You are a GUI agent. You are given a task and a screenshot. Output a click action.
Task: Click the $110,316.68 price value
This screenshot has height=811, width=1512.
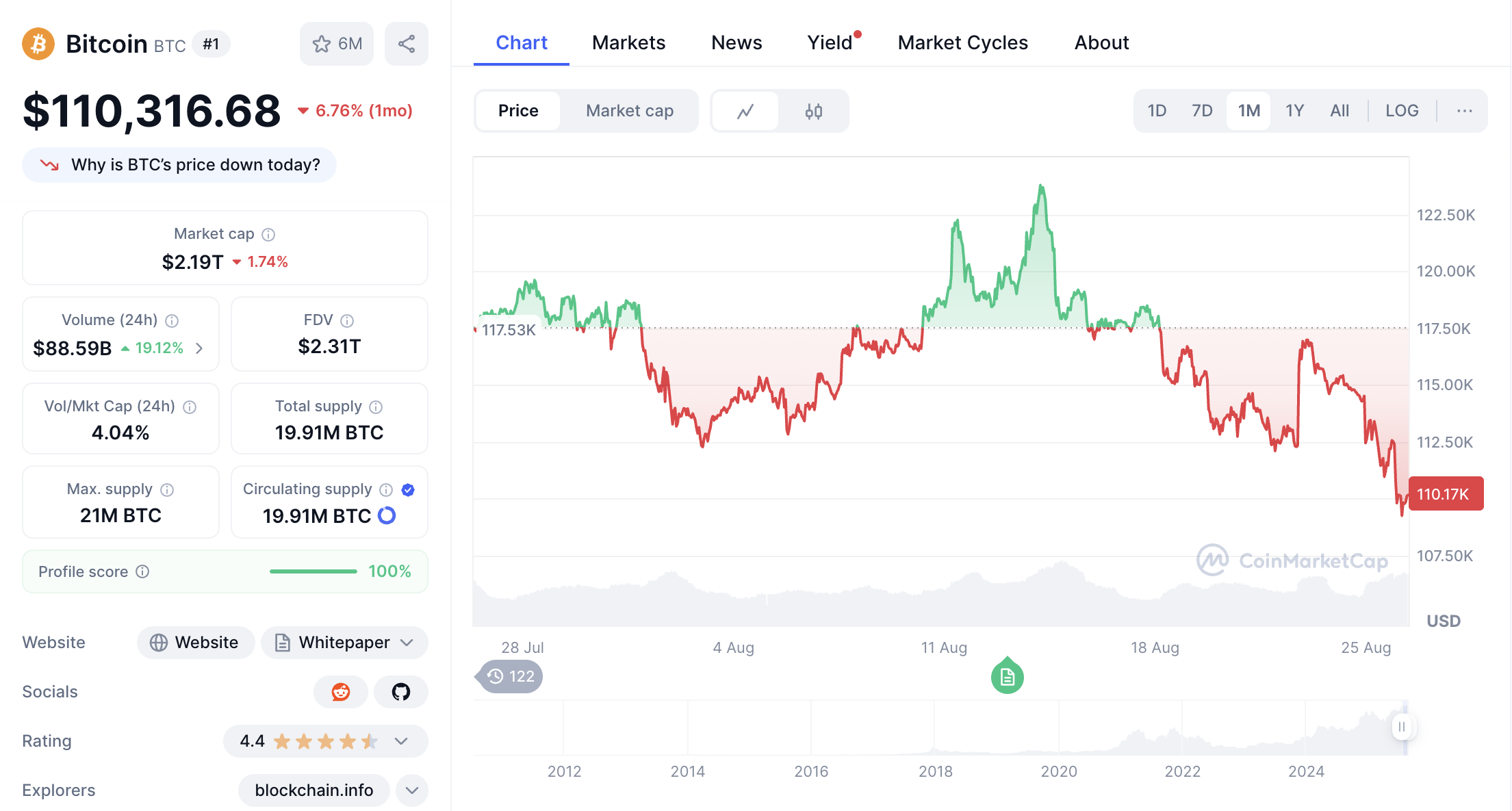(152, 111)
